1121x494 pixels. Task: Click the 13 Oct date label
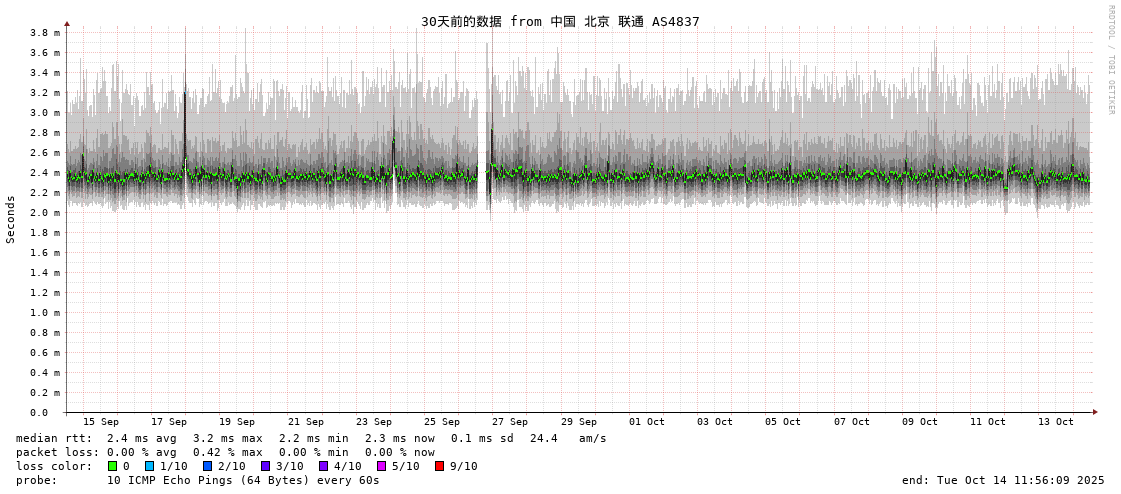[1056, 422]
